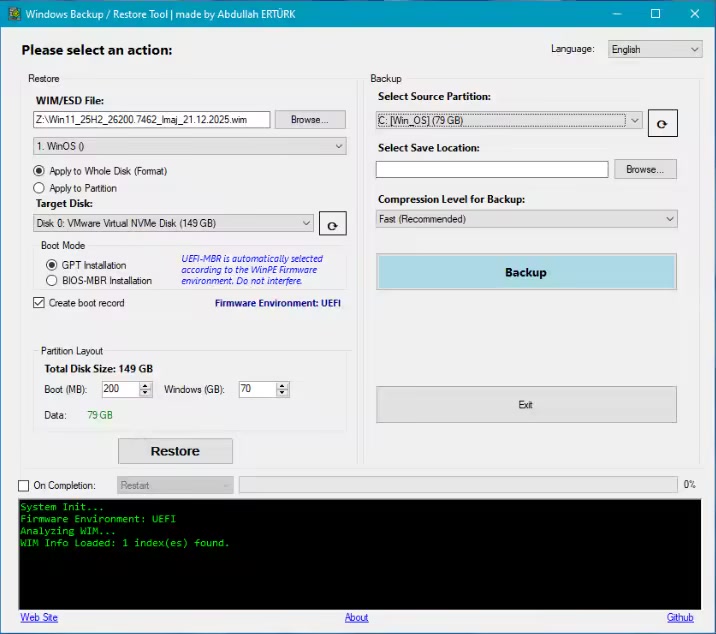
Task: Open the Github link
Action: [x=680, y=618]
